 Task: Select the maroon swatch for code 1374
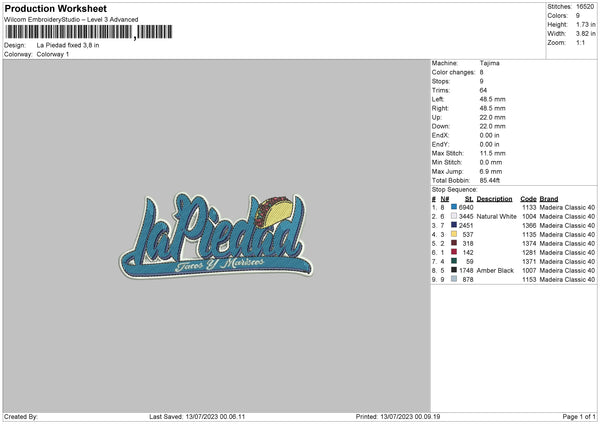[454, 243]
